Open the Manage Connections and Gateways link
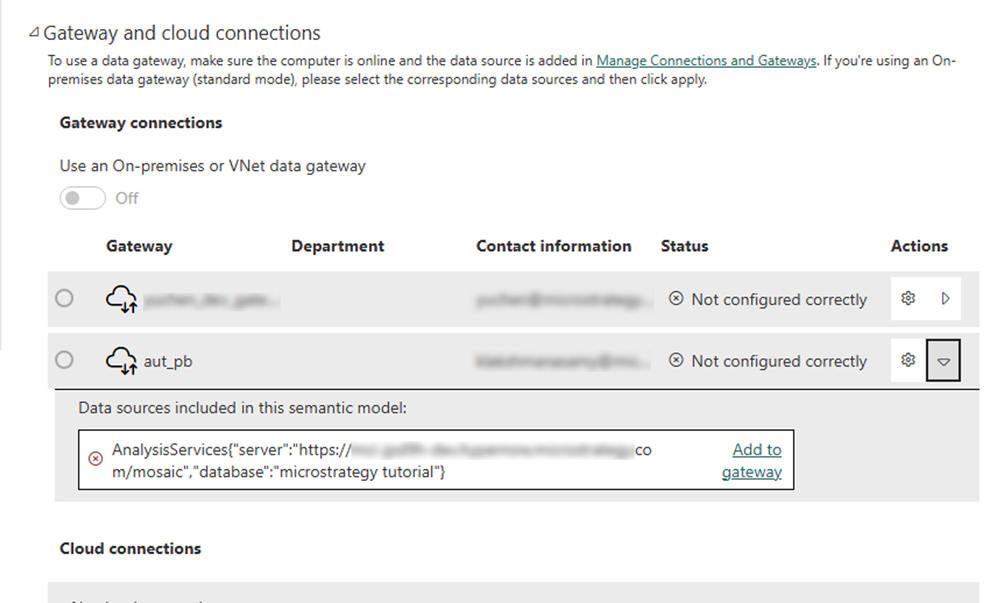1000x603 pixels. [x=706, y=61]
